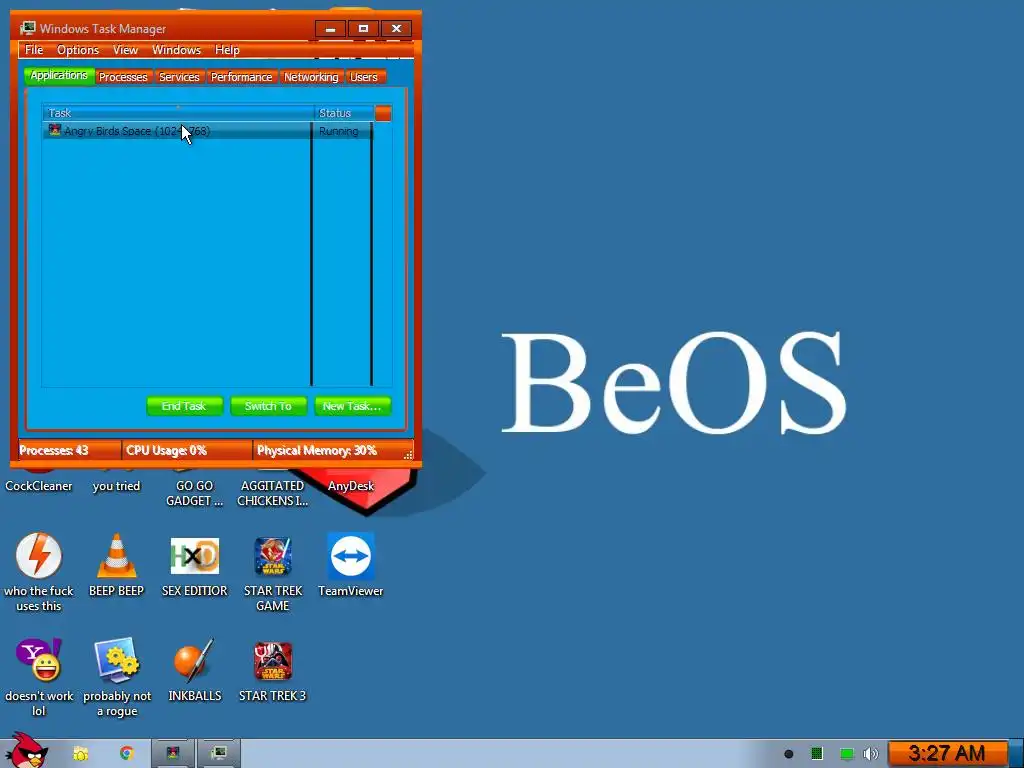Click the black circle tray icon

tap(788, 754)
